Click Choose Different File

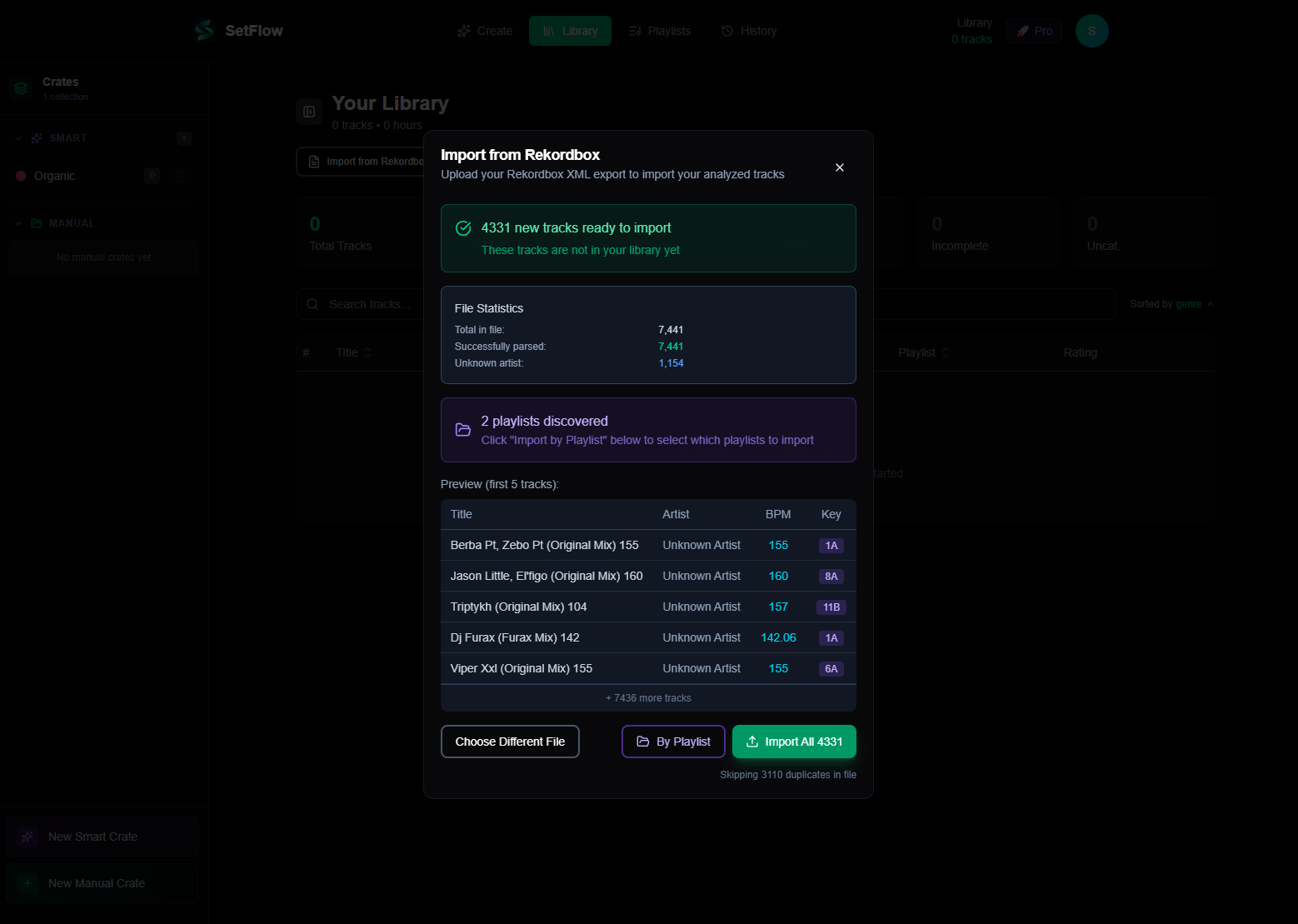point(510,741)
